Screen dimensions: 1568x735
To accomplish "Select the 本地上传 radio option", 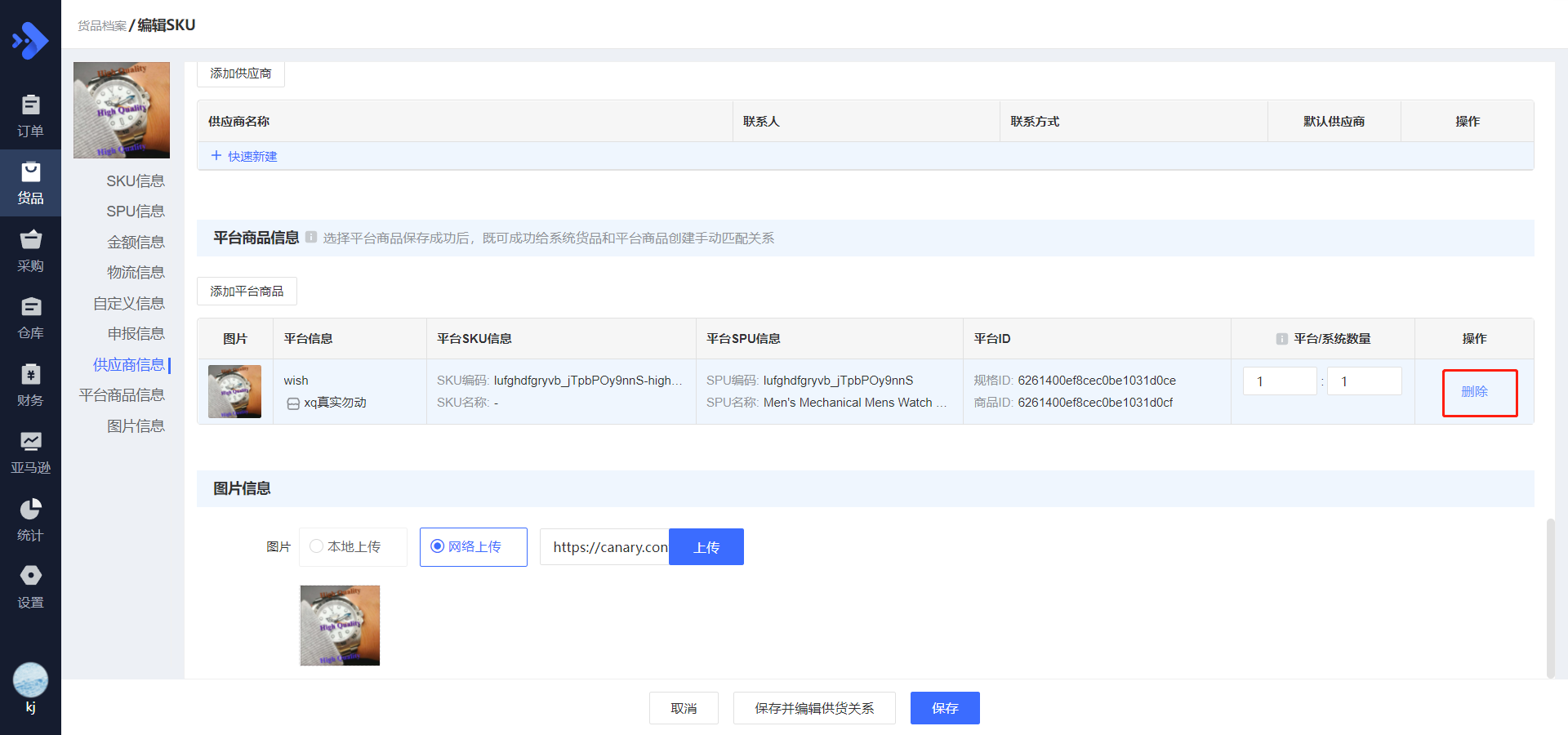I will (316, 546).
